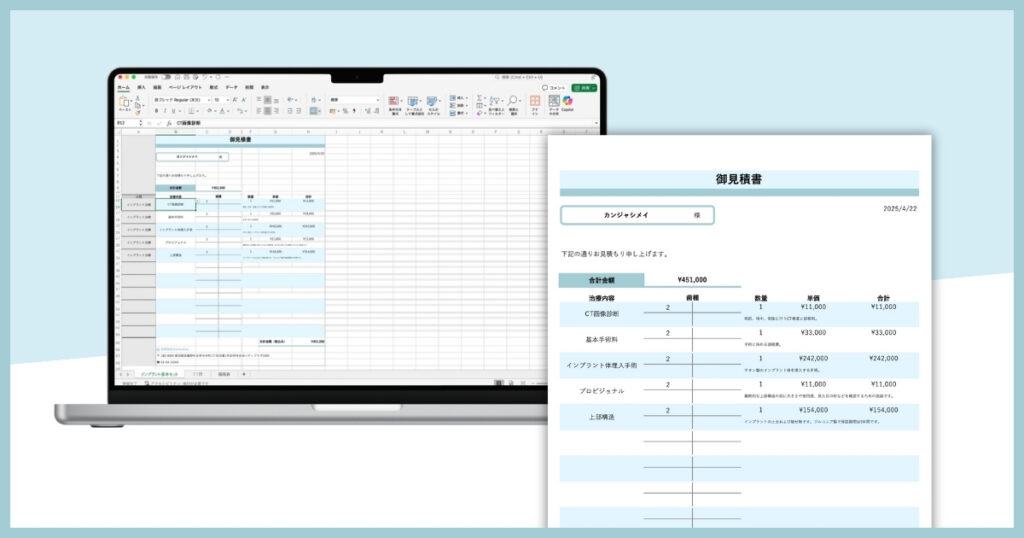Select the インプラント基本セット sheet tab
Image resolution: width=1024 pixels, height=538 pixels.
pyautogui.click(x=159, y=374)
